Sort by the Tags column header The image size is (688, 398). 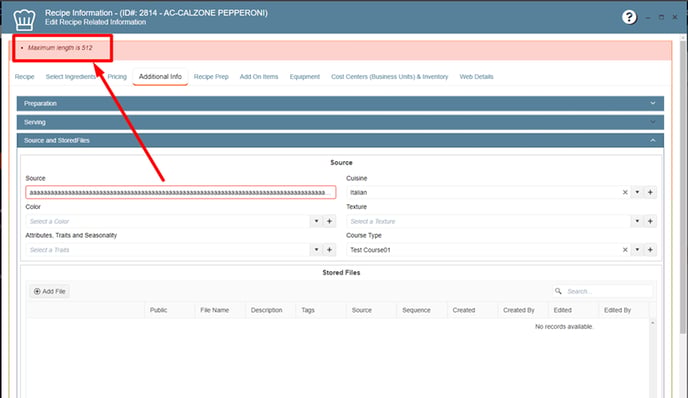tap(321, 310)
